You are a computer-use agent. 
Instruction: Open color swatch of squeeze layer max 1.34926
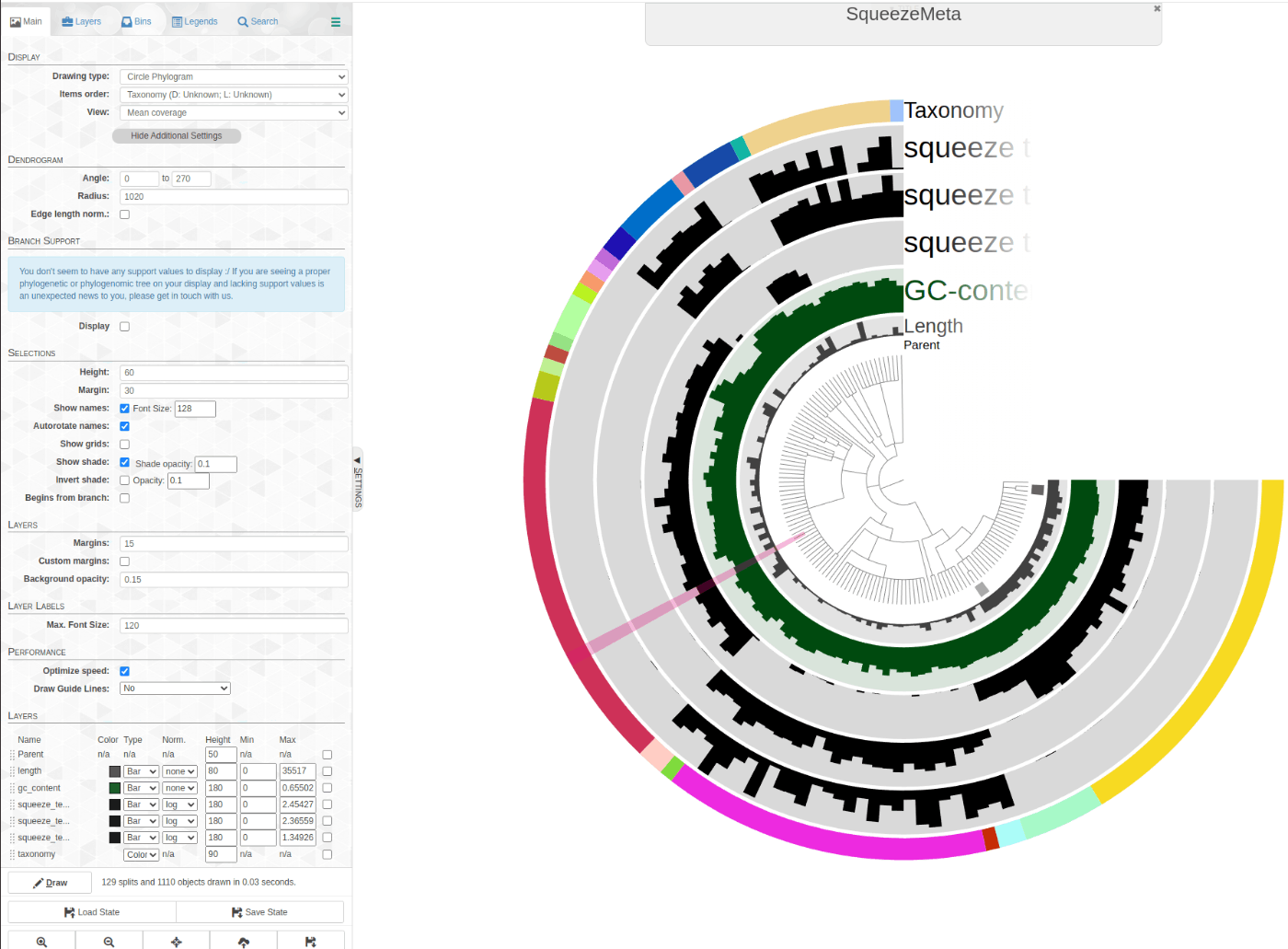click(115, 838)
